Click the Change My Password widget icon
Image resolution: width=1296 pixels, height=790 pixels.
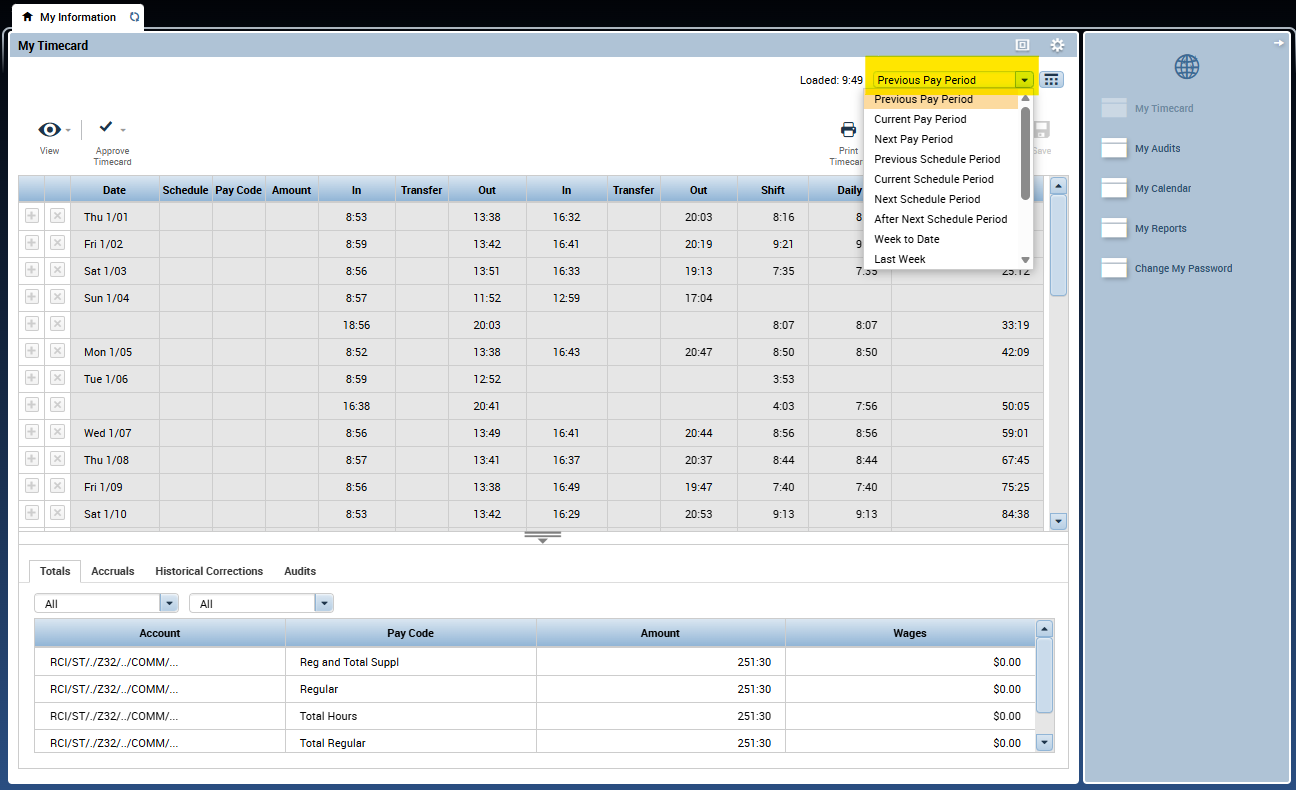1114,268
